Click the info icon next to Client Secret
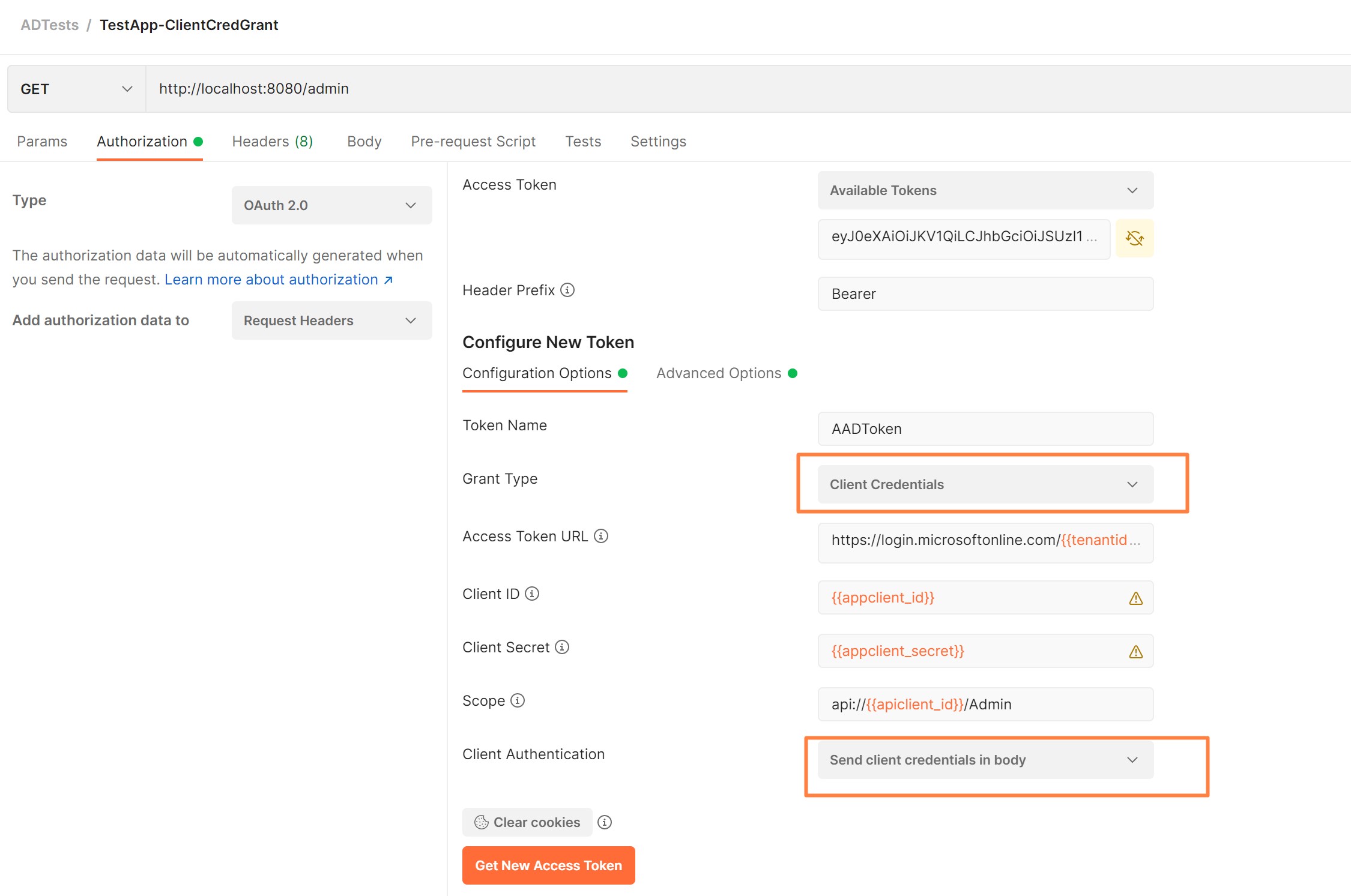The height and width of the screenshot is (896, 1351). (562, 647)
